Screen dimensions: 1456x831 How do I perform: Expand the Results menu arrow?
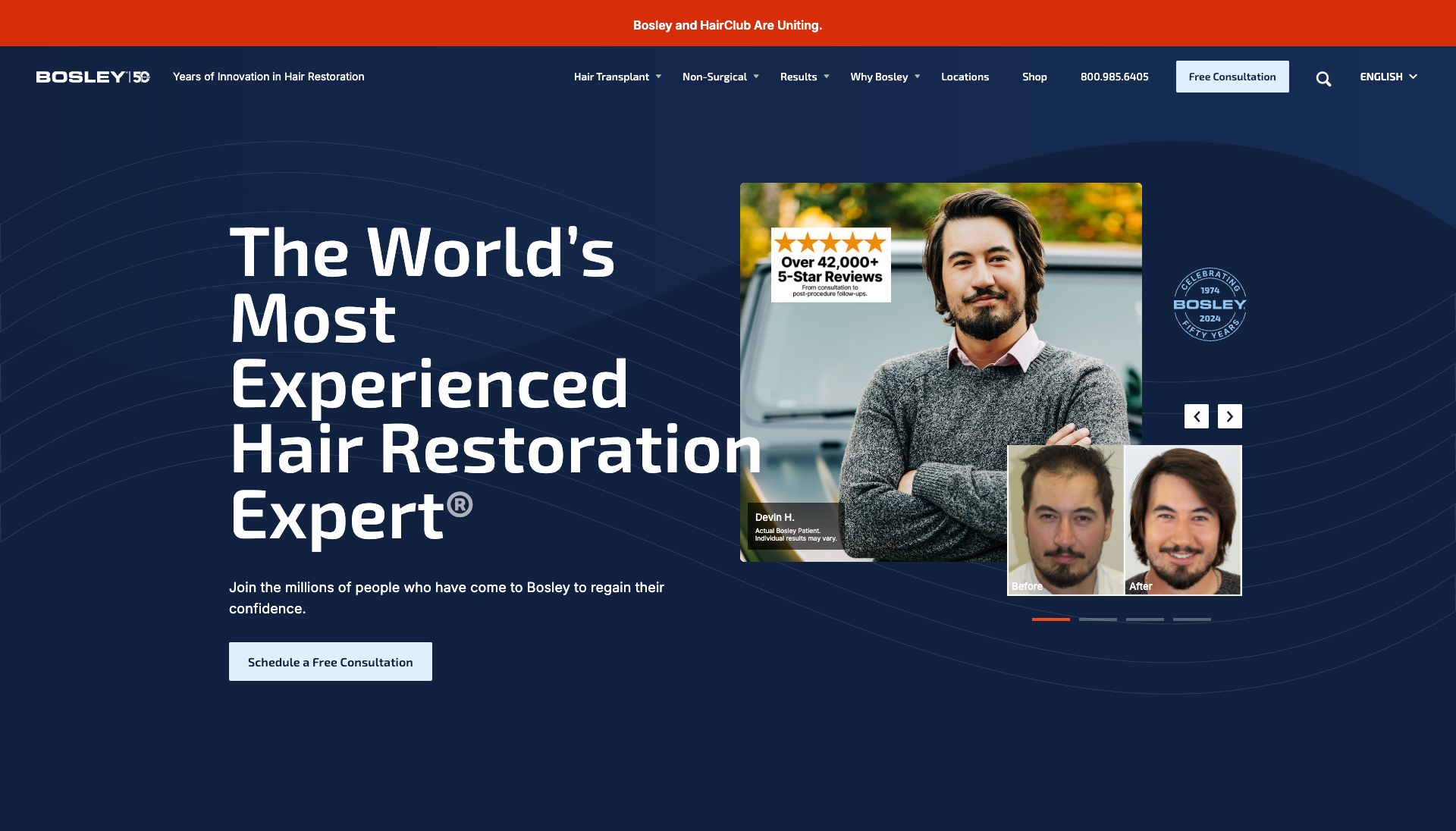827,77
